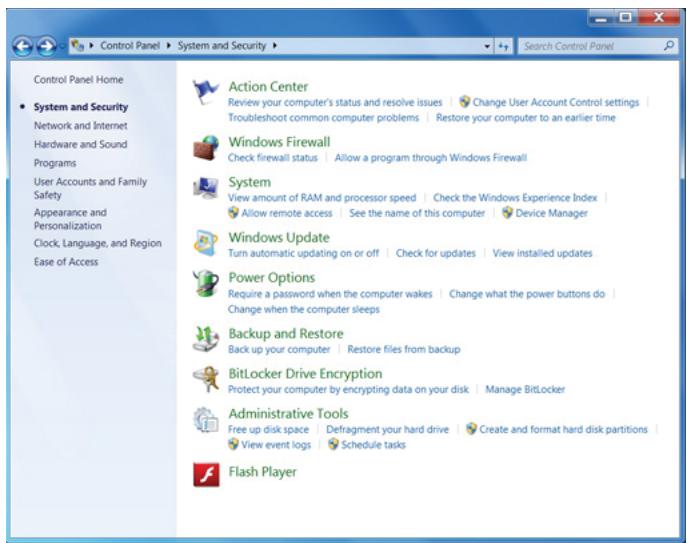687x543 pixels.
Task: Click the Action Center flag icon
Action: pos(205,92)
